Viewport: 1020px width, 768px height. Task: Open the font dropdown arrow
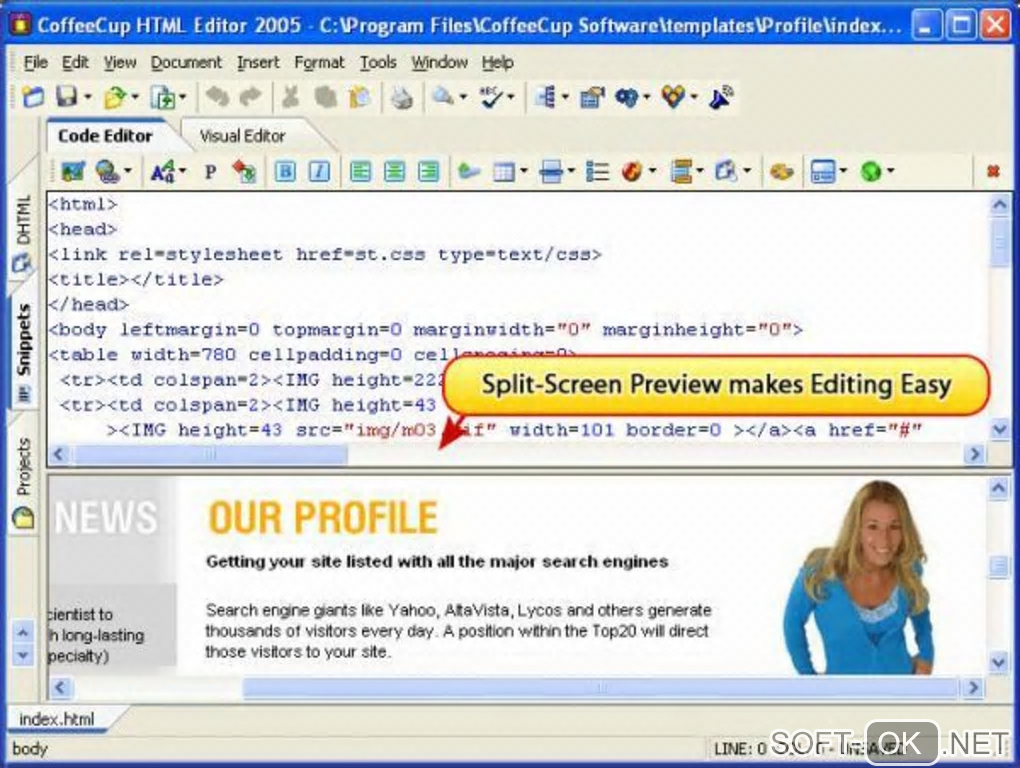(183, 172)
